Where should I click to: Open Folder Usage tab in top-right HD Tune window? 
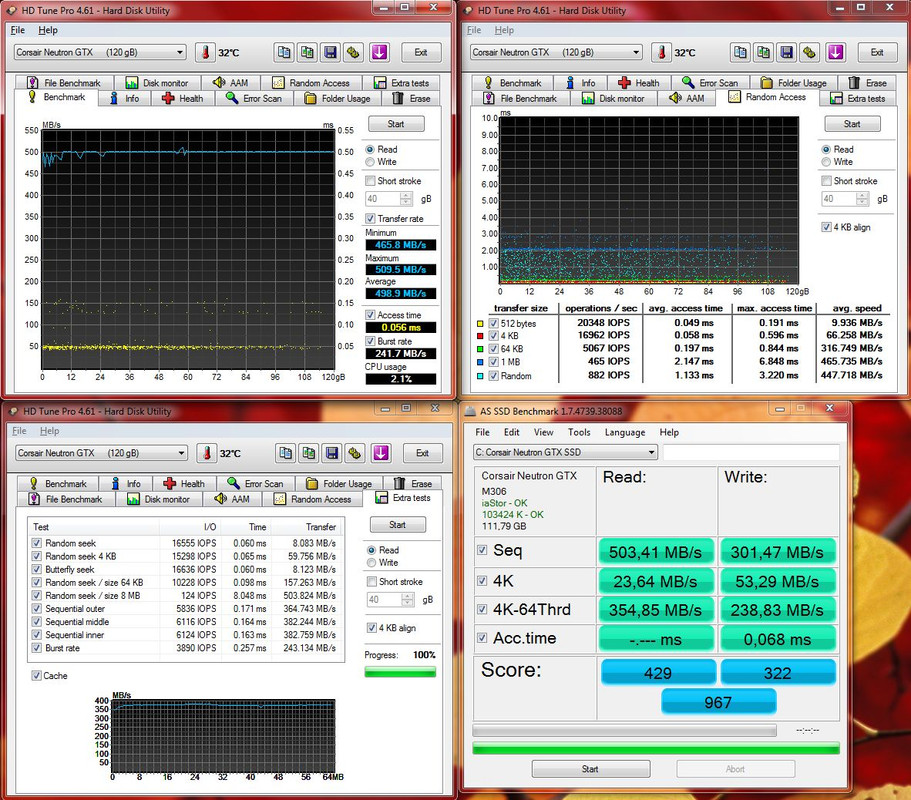click(794, 83)
